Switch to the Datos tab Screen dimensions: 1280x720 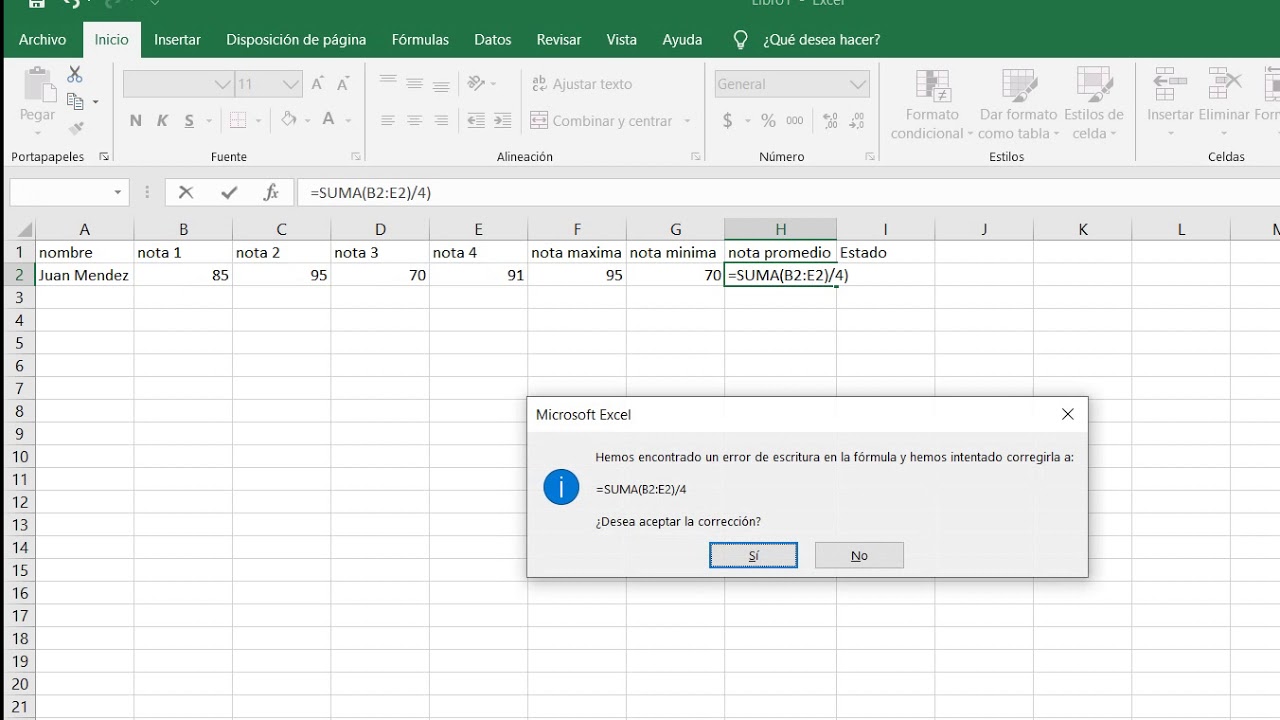(492, 40)
